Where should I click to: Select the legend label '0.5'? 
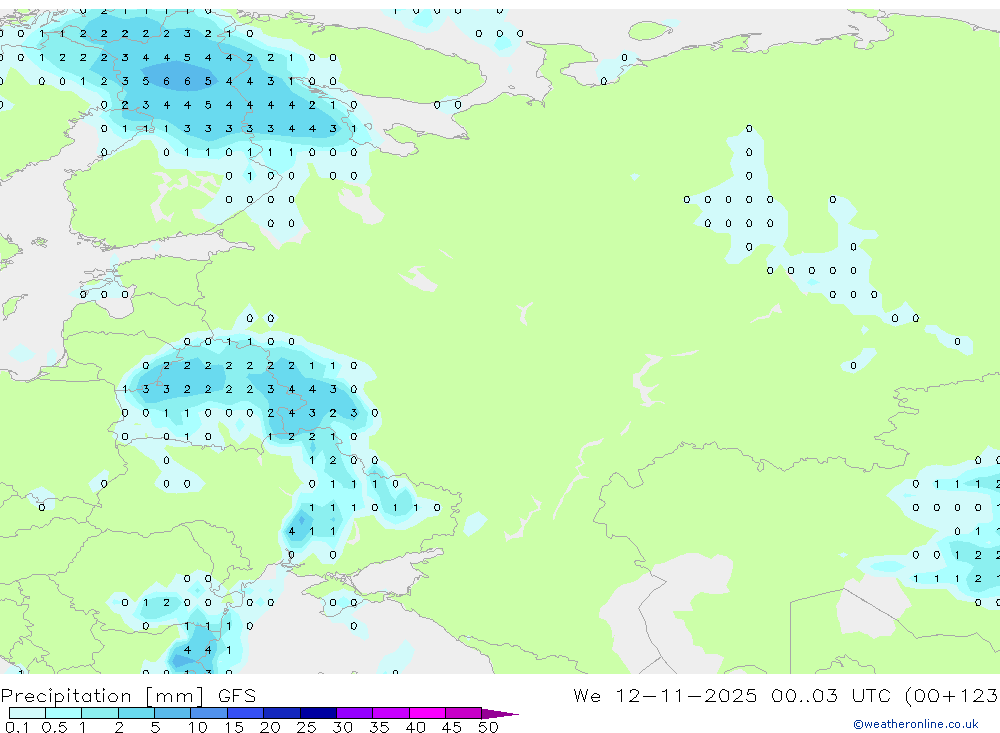[x=54, y=727]
